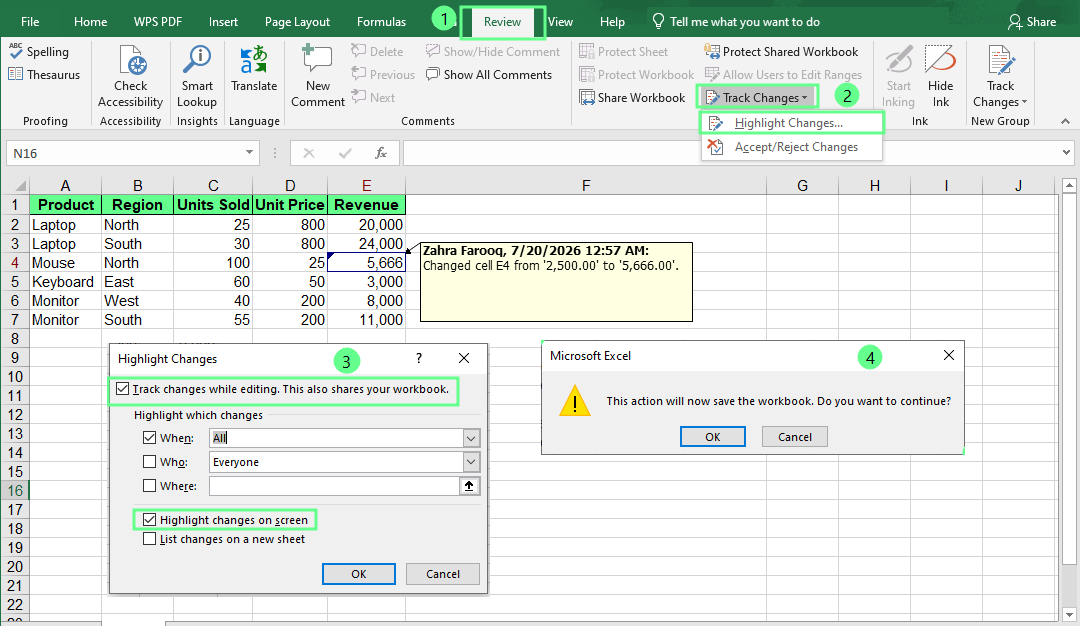This screenshot has height=626, width=1080.
Task: Enable List changes on a new sheet
Action: 149,539
